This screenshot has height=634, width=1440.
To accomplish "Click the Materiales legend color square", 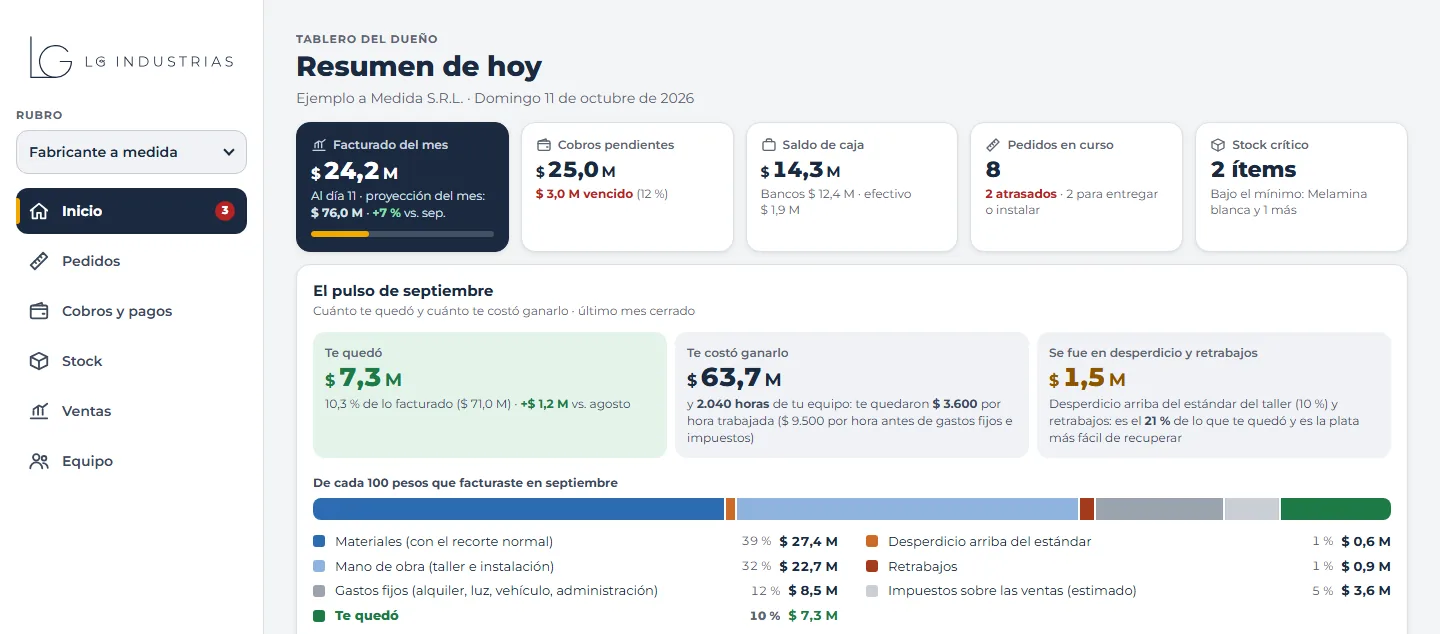I will 319,541.
